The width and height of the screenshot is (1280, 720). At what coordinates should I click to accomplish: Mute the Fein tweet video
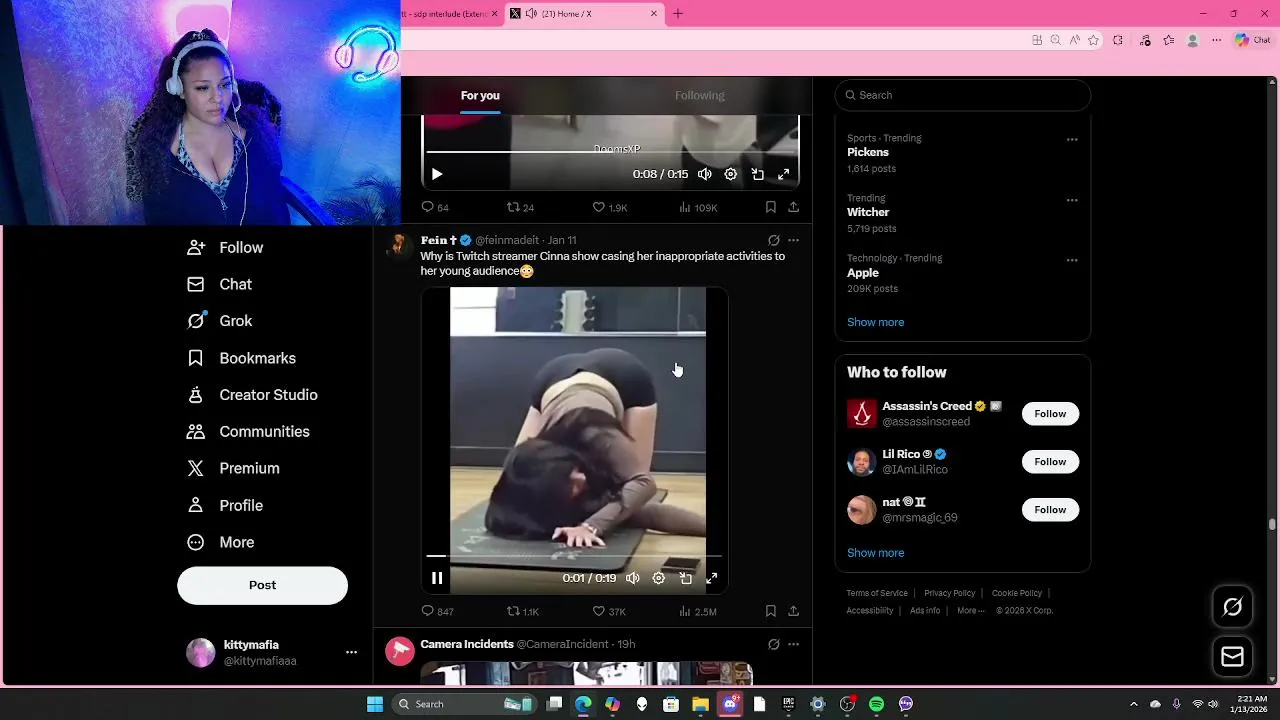633,578
